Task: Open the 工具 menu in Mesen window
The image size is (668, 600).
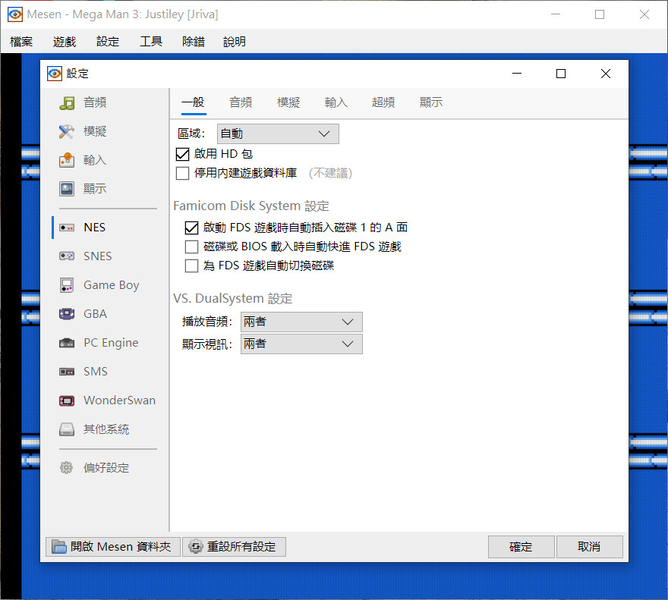Action: [151, 42]
